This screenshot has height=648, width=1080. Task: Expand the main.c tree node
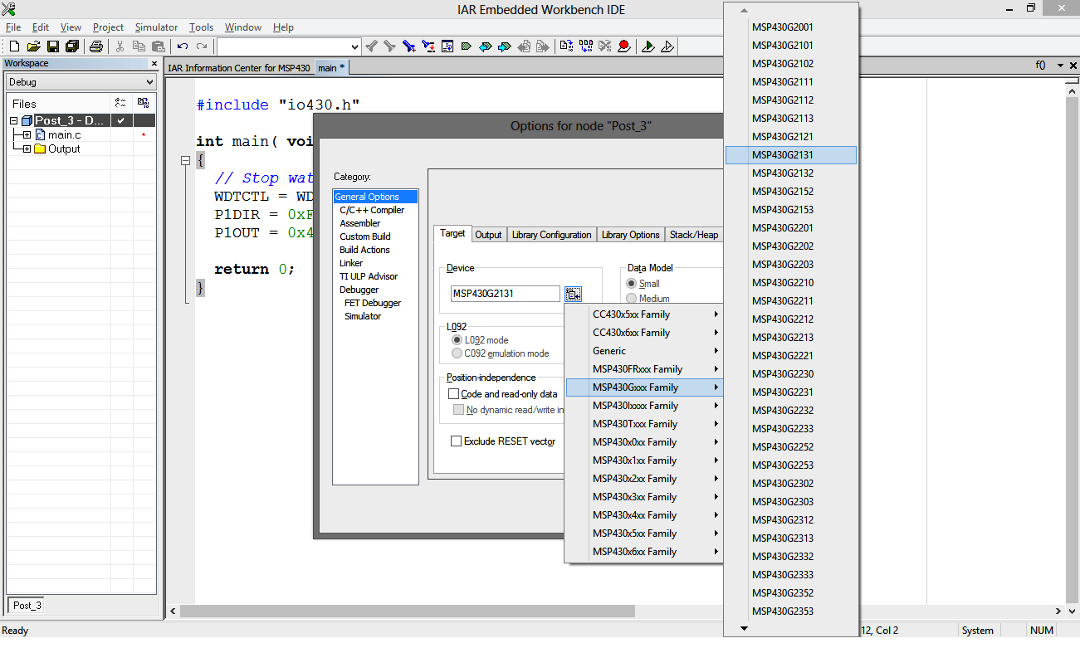pos(27,136)
